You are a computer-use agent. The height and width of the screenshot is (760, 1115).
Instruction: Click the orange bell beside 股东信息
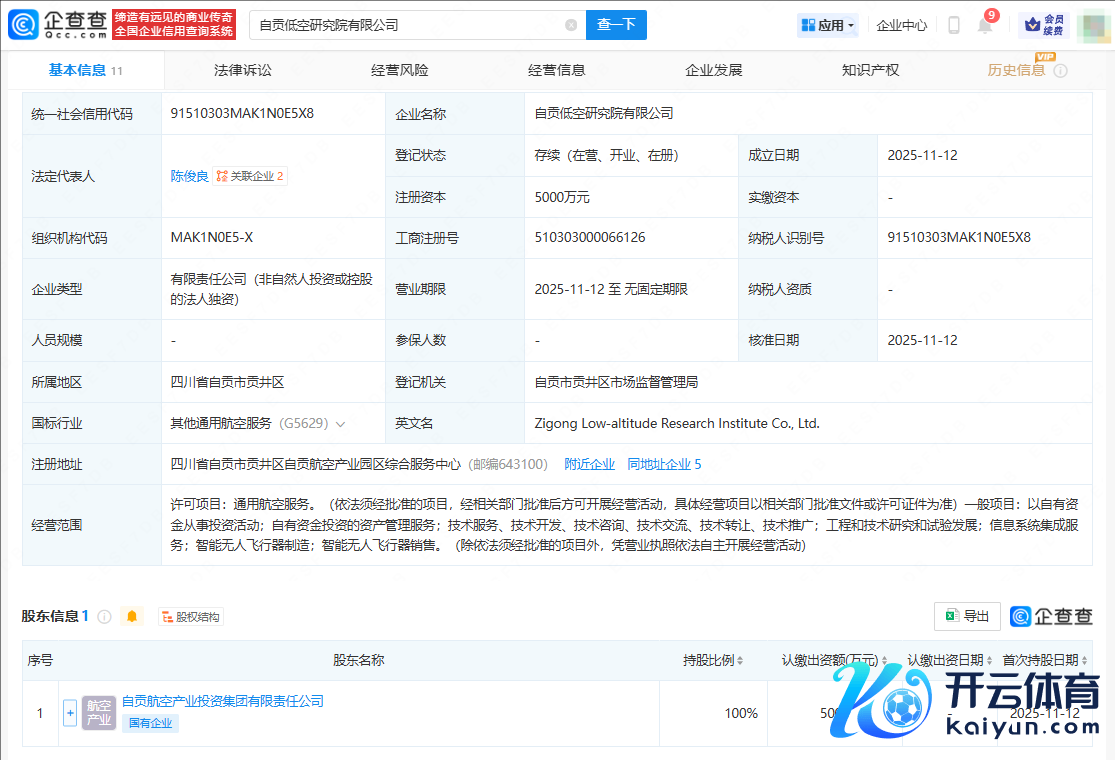[x=132, y=617]
